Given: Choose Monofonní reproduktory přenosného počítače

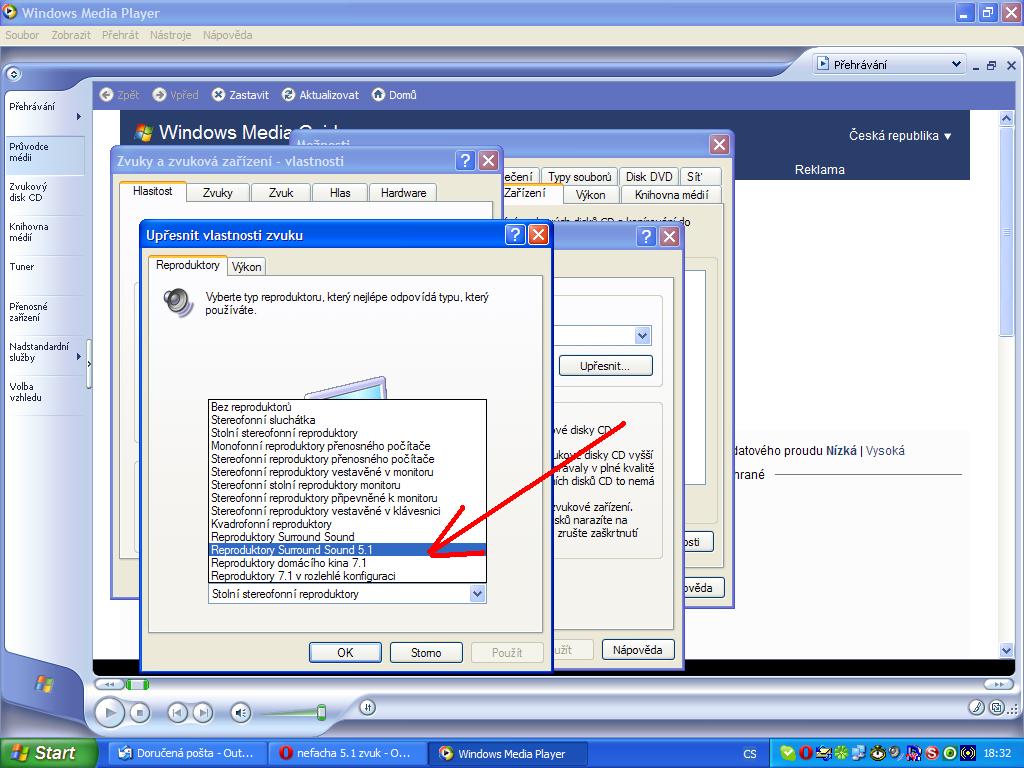Looking at the screenshot, I should coord(347,446).
